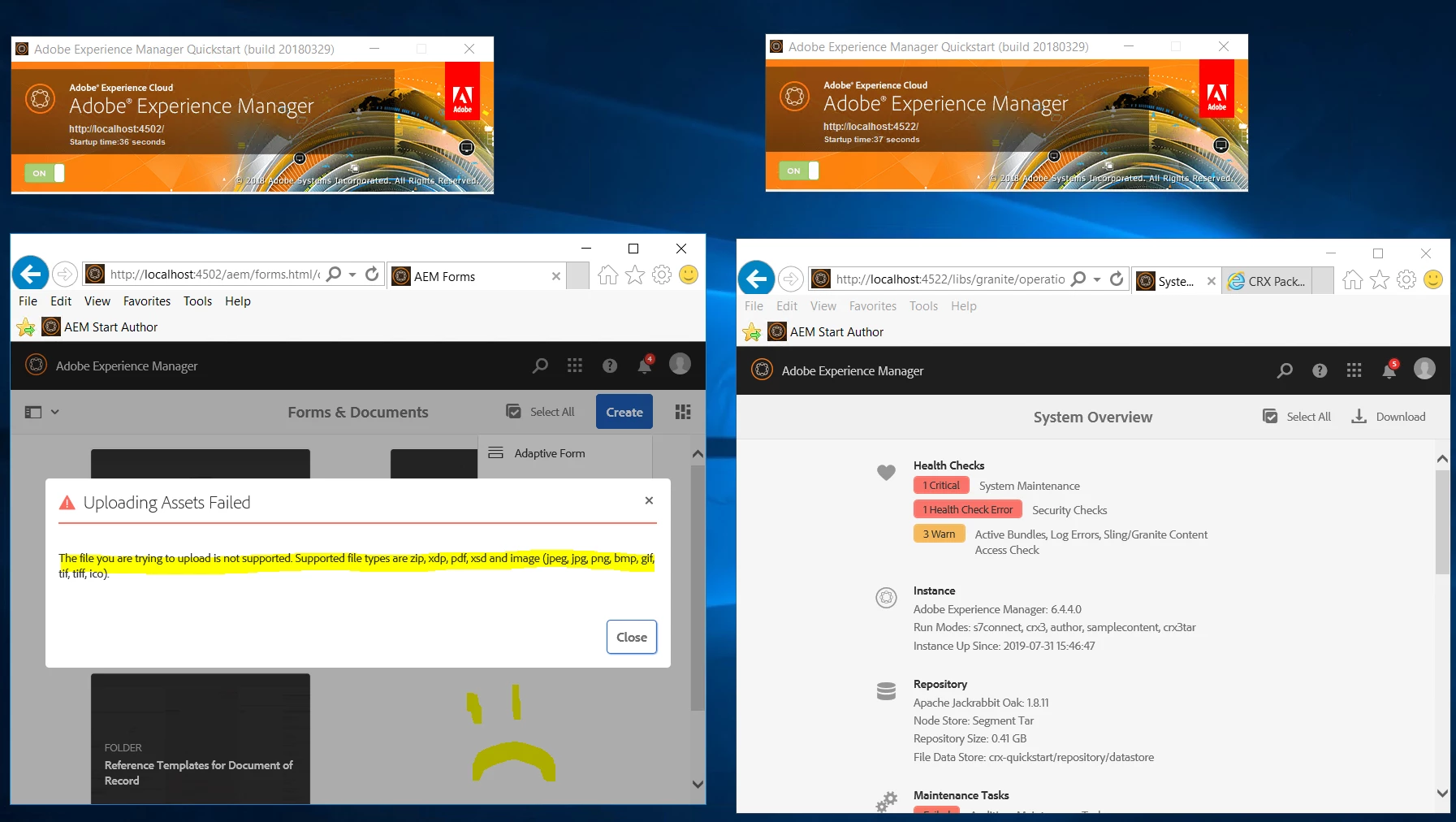This screenshot has width=1456, height=822.
Task: Click the Create button
Action: coord(624,412)
